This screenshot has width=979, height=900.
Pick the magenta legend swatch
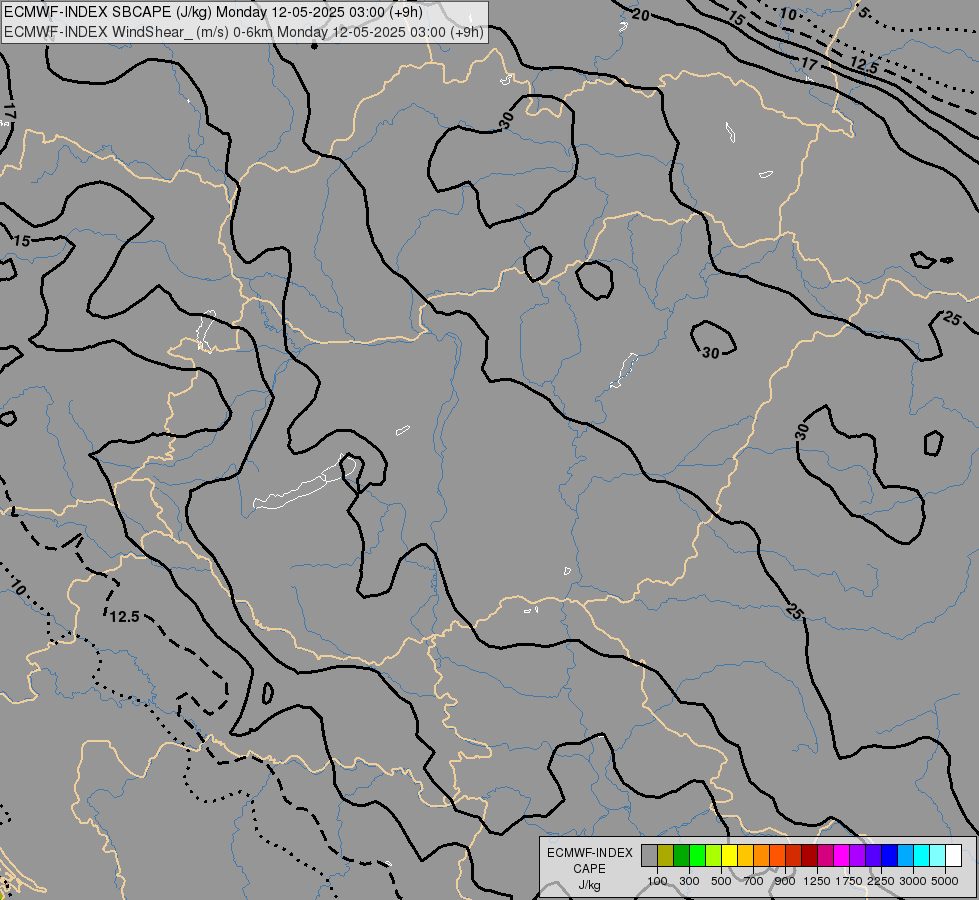(842, 856)
